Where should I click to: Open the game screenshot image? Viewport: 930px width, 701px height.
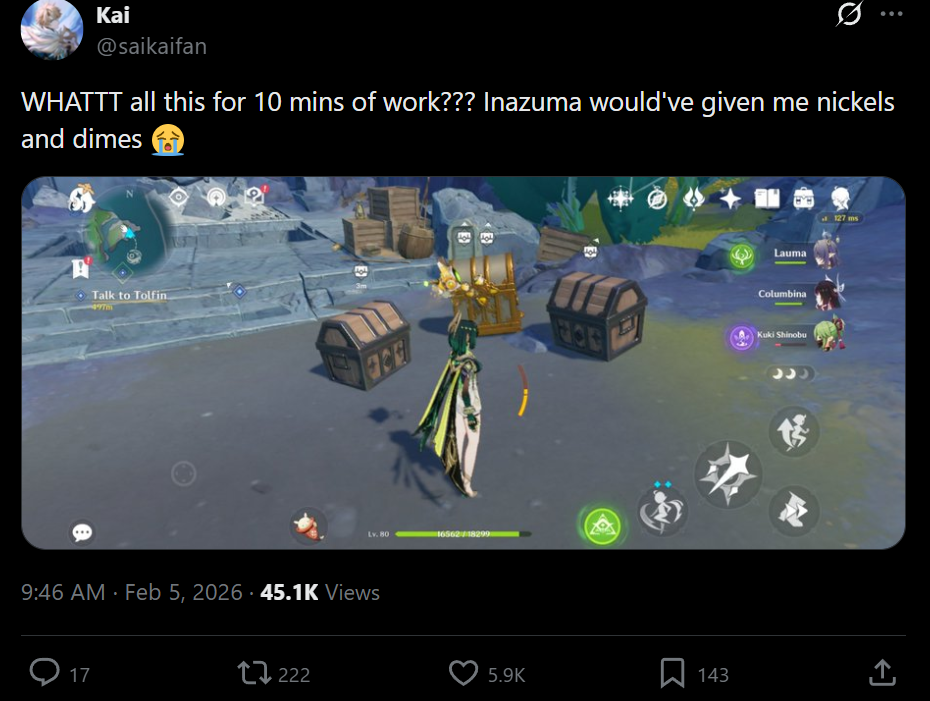pyautogui.click(x=463, y=362)
